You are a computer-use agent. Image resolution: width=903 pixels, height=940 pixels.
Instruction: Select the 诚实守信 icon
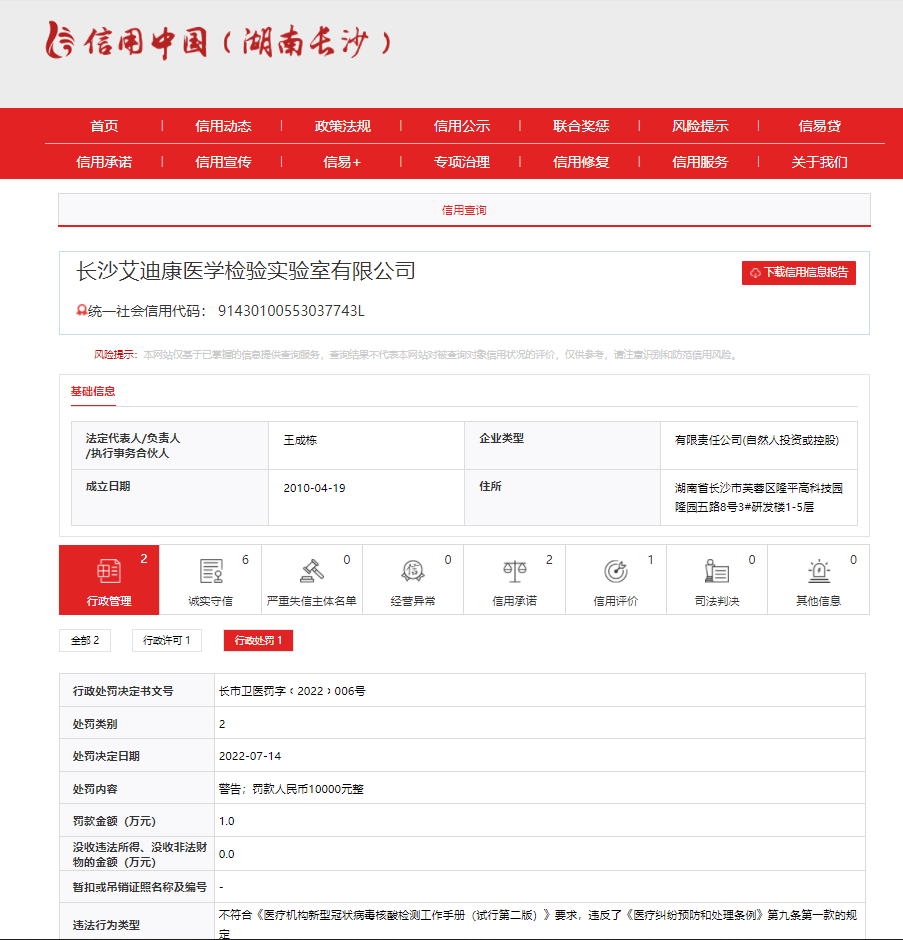coord(211,571)
